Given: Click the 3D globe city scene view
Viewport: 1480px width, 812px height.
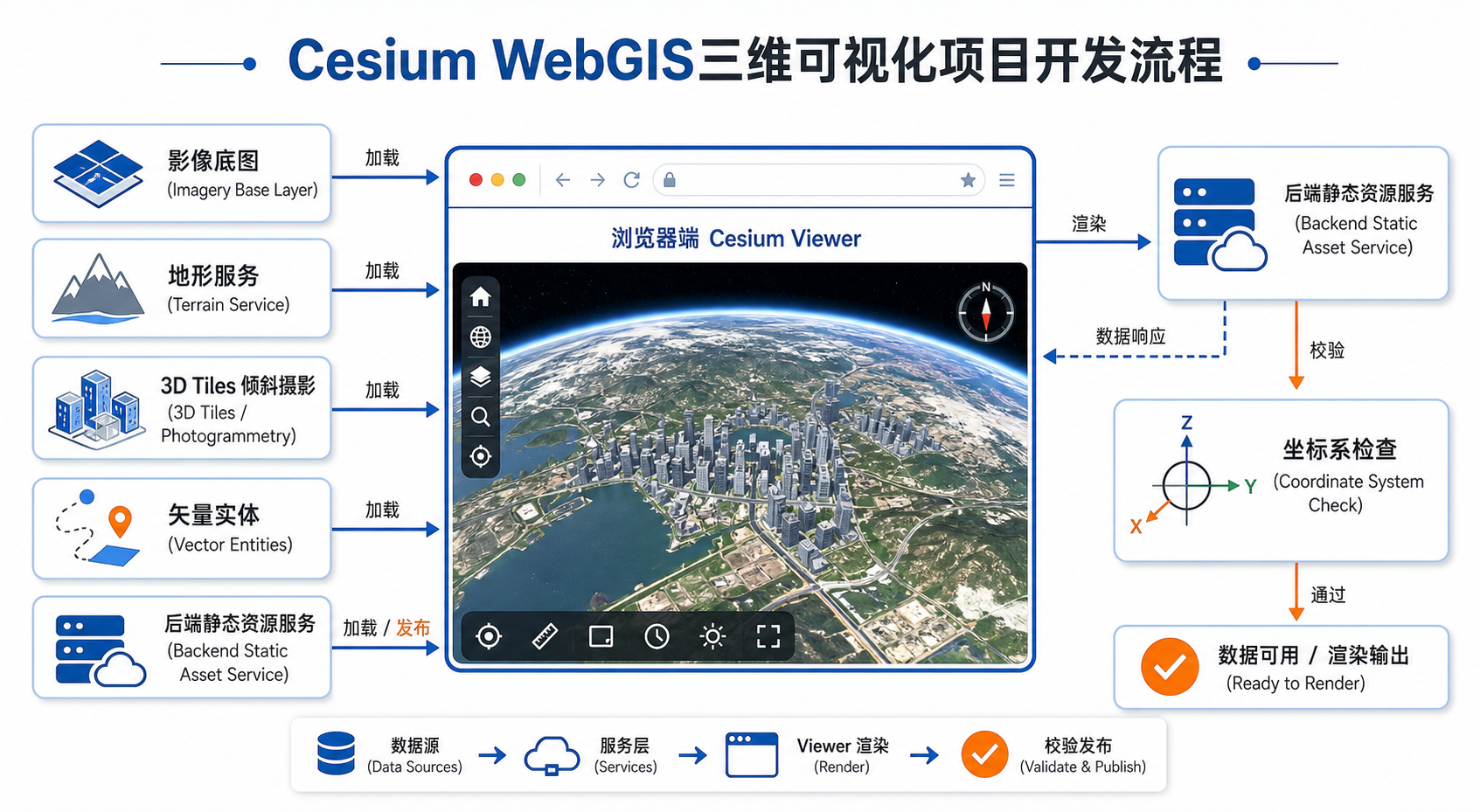Looking at the screenshot, I should [740, 463].
